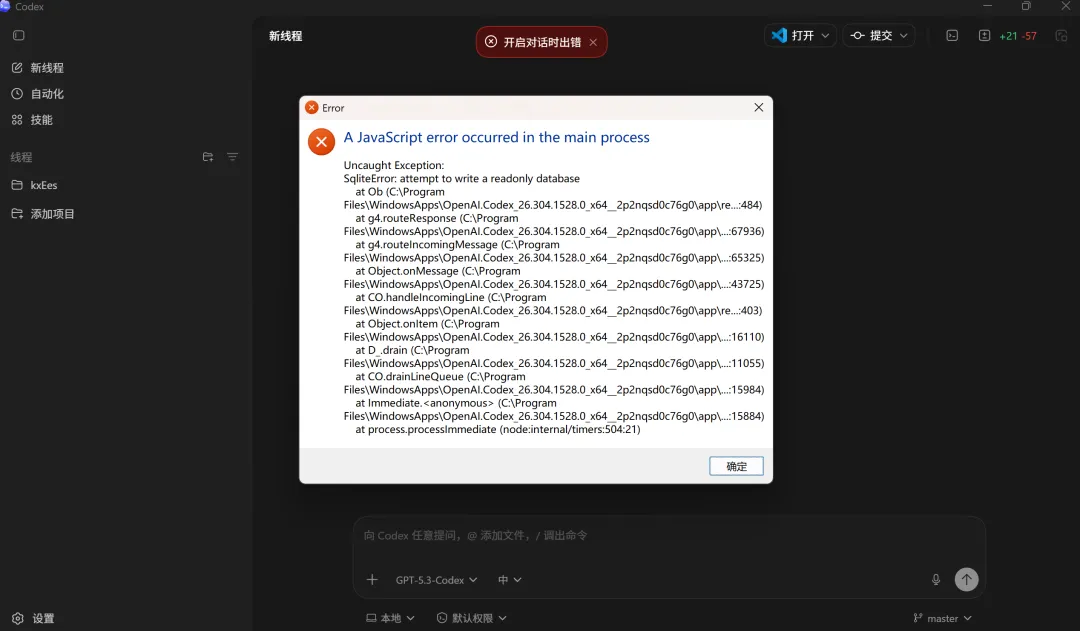Close the Error dialog with X
The height and width of the screenshot is (631, 1080).
coord(758,107)
